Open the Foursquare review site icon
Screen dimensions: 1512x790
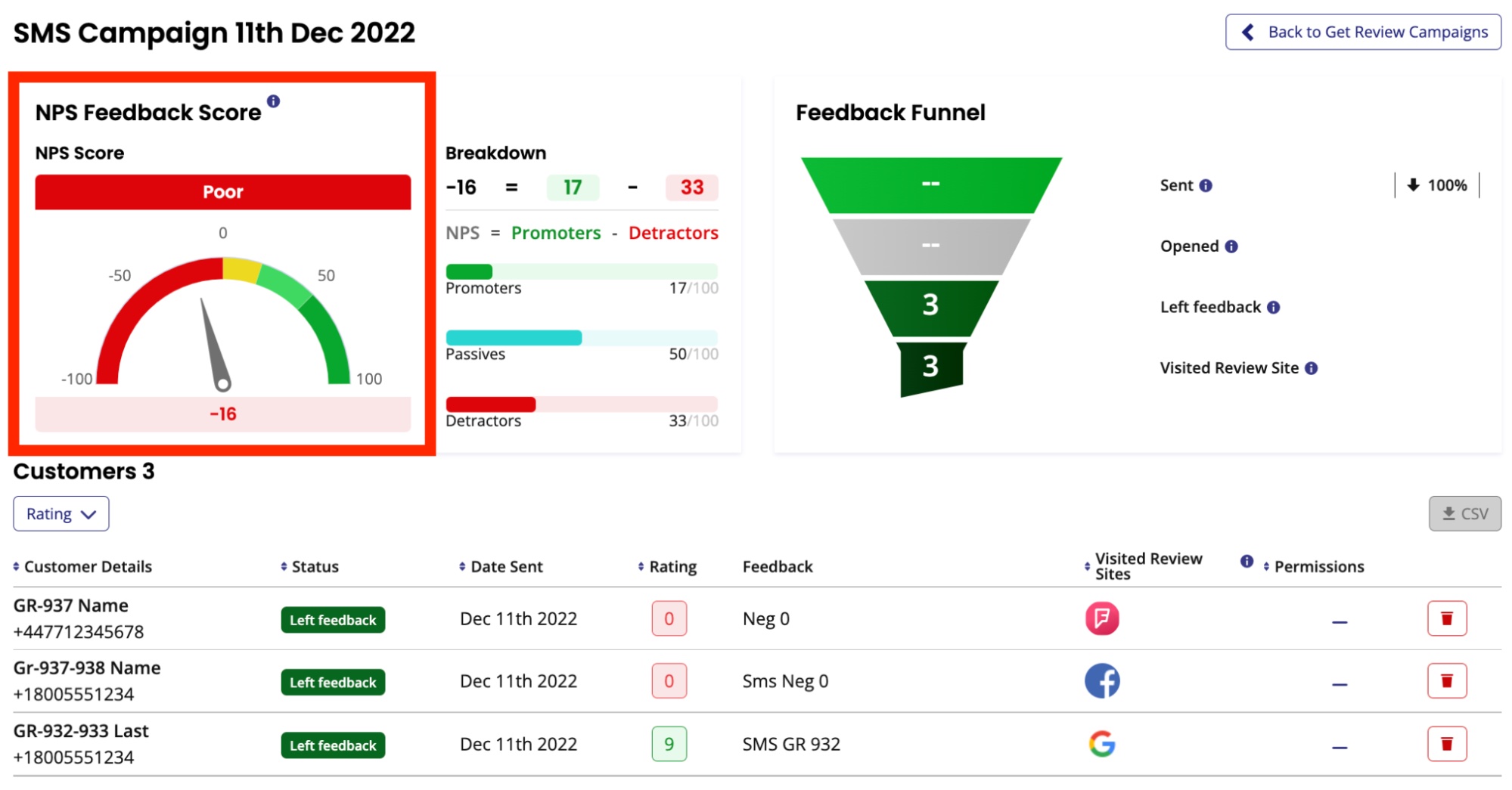tap(1102, 618)
